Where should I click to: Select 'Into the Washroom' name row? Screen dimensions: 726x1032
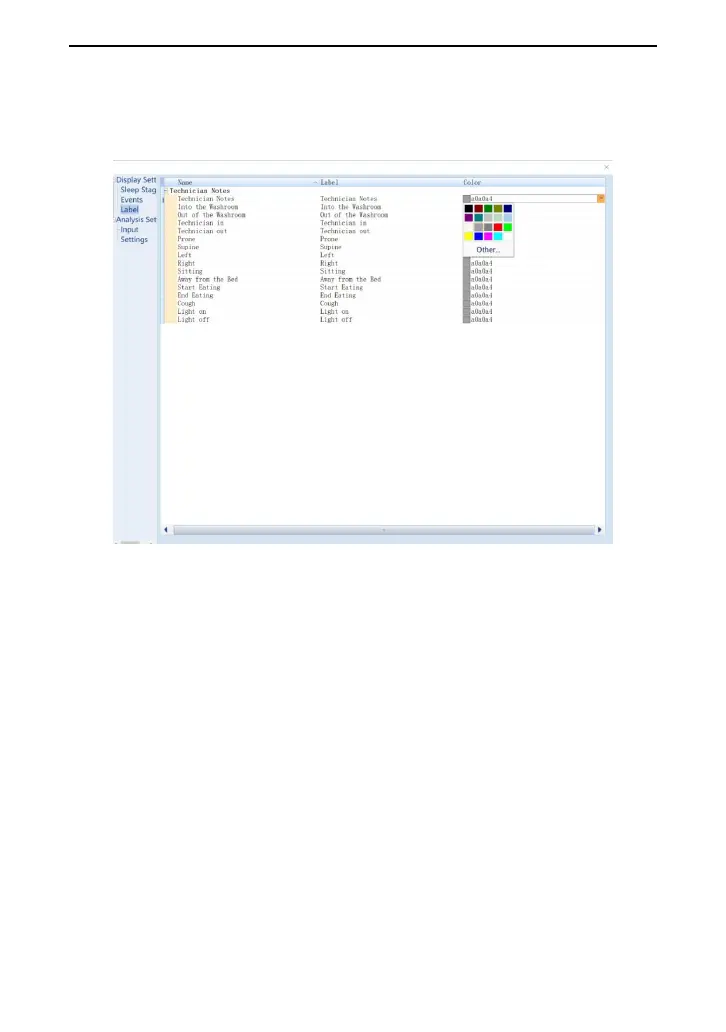[x=208, y=207]
